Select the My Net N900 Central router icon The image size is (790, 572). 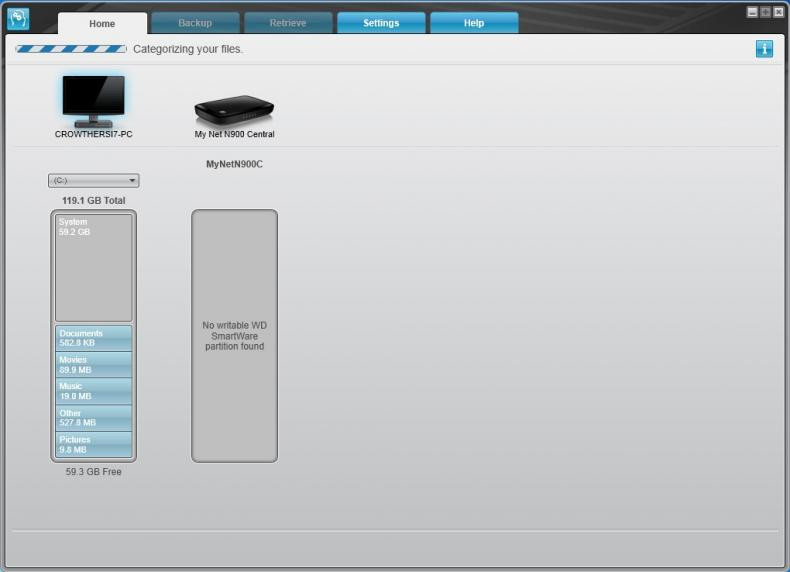[x=234, y=108]
